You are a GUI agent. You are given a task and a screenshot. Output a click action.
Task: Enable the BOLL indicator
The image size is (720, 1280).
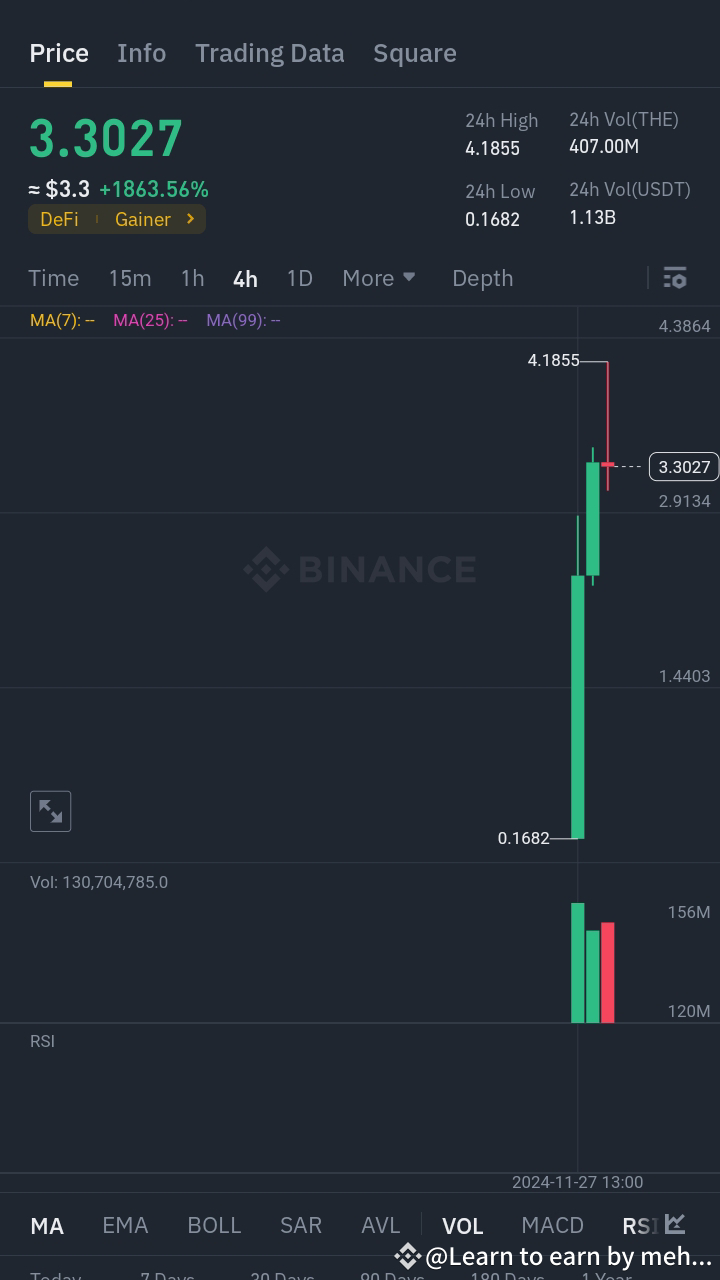[x=214, y=1224]
